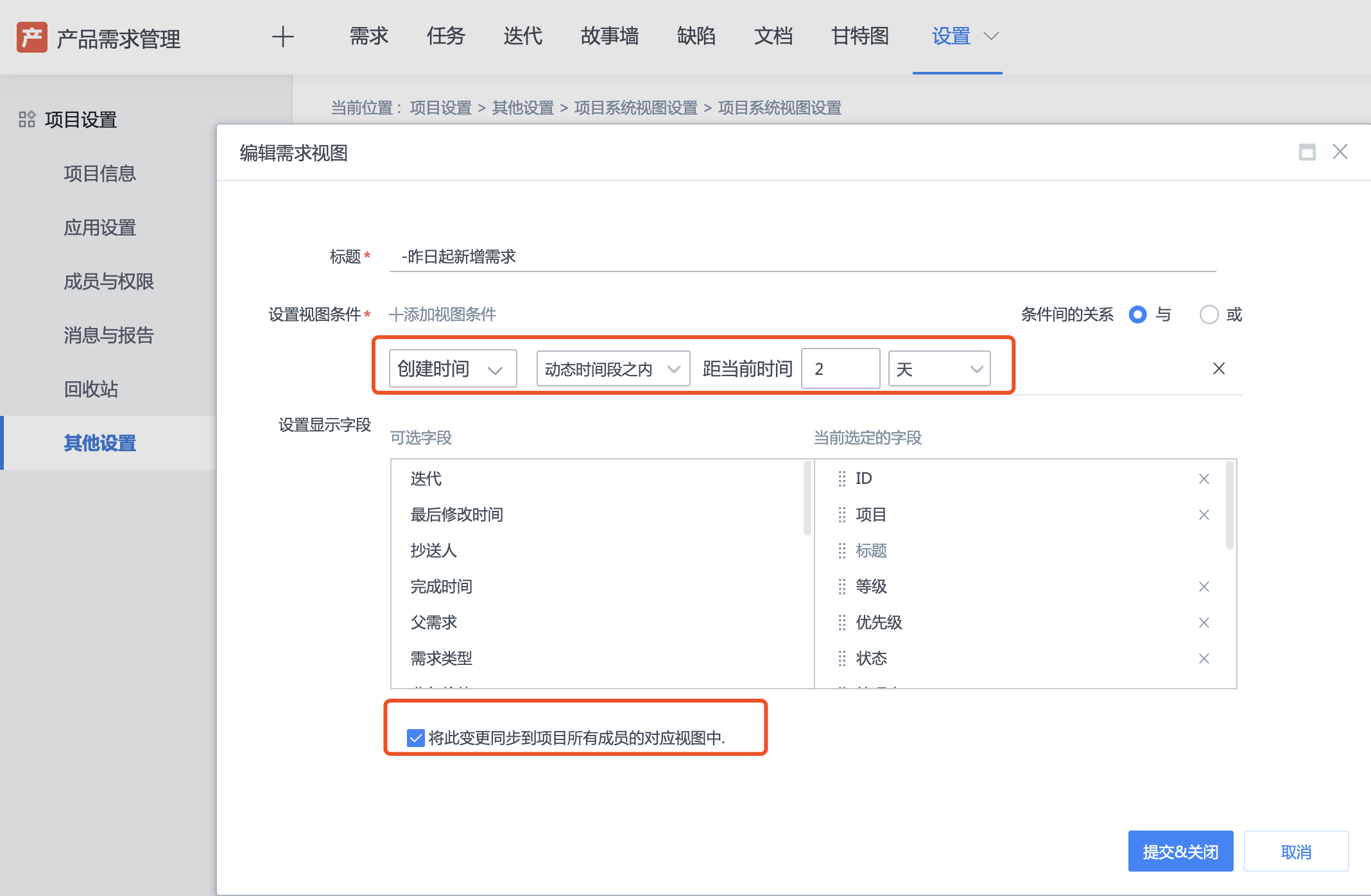
Task: Click the red 产品需求管理 product icon
Action: coord(31,38)
